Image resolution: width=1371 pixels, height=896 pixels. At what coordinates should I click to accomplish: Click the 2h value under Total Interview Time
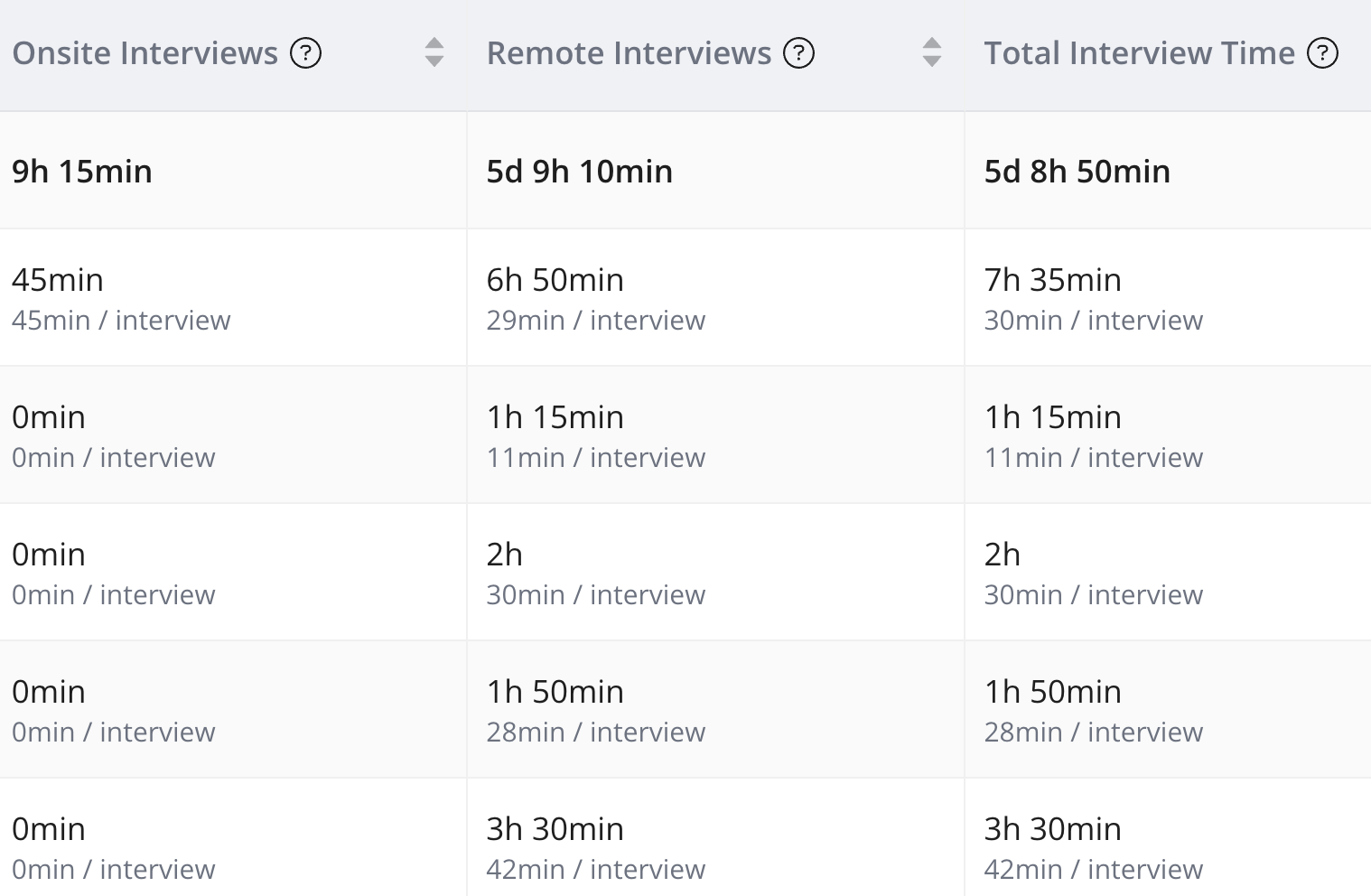coord(1002,555)
